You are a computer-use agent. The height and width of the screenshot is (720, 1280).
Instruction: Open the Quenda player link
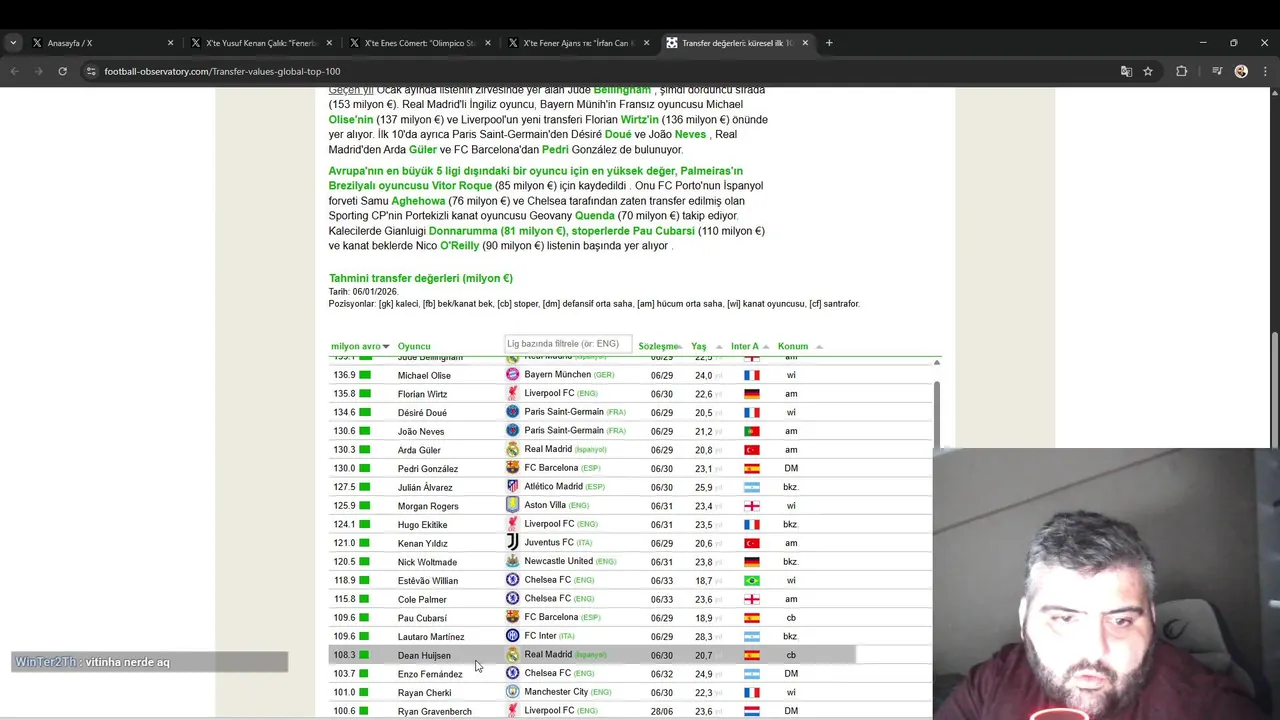[x=595, y=216]
